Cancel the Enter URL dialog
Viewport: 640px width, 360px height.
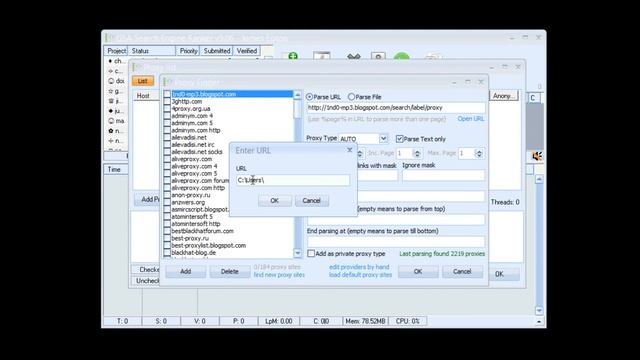311,200
